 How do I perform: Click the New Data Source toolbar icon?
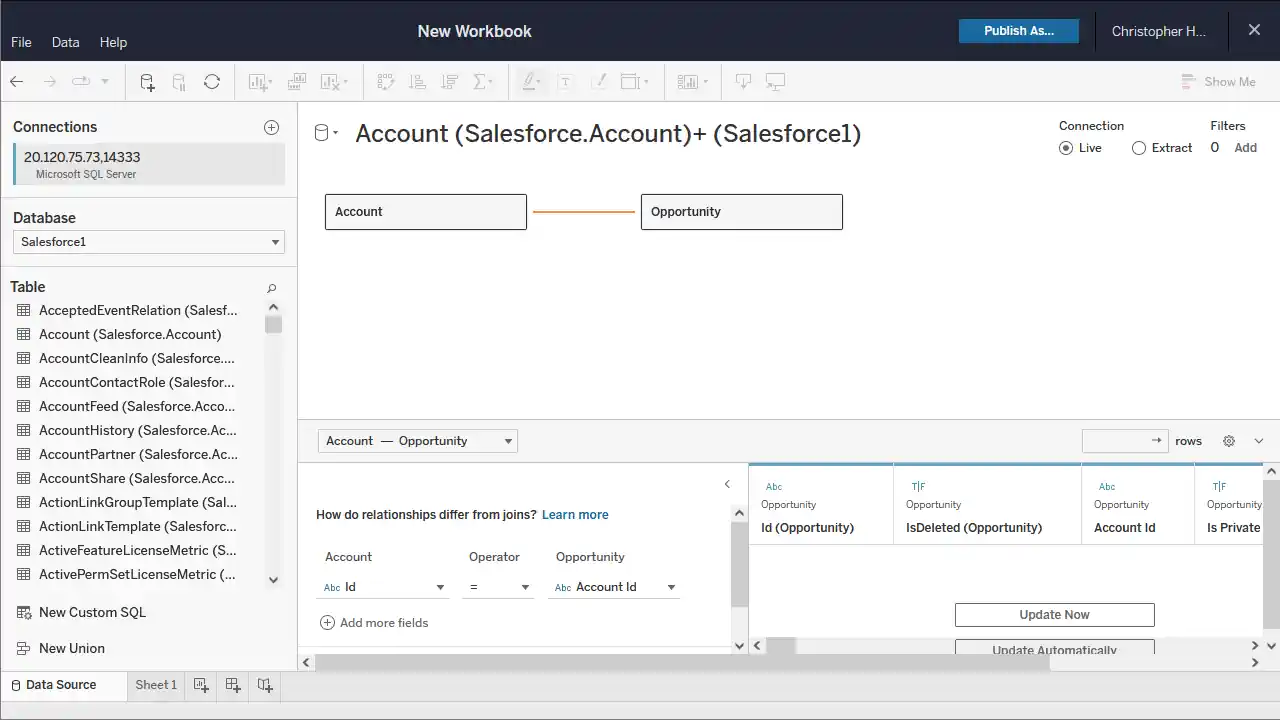147,82
